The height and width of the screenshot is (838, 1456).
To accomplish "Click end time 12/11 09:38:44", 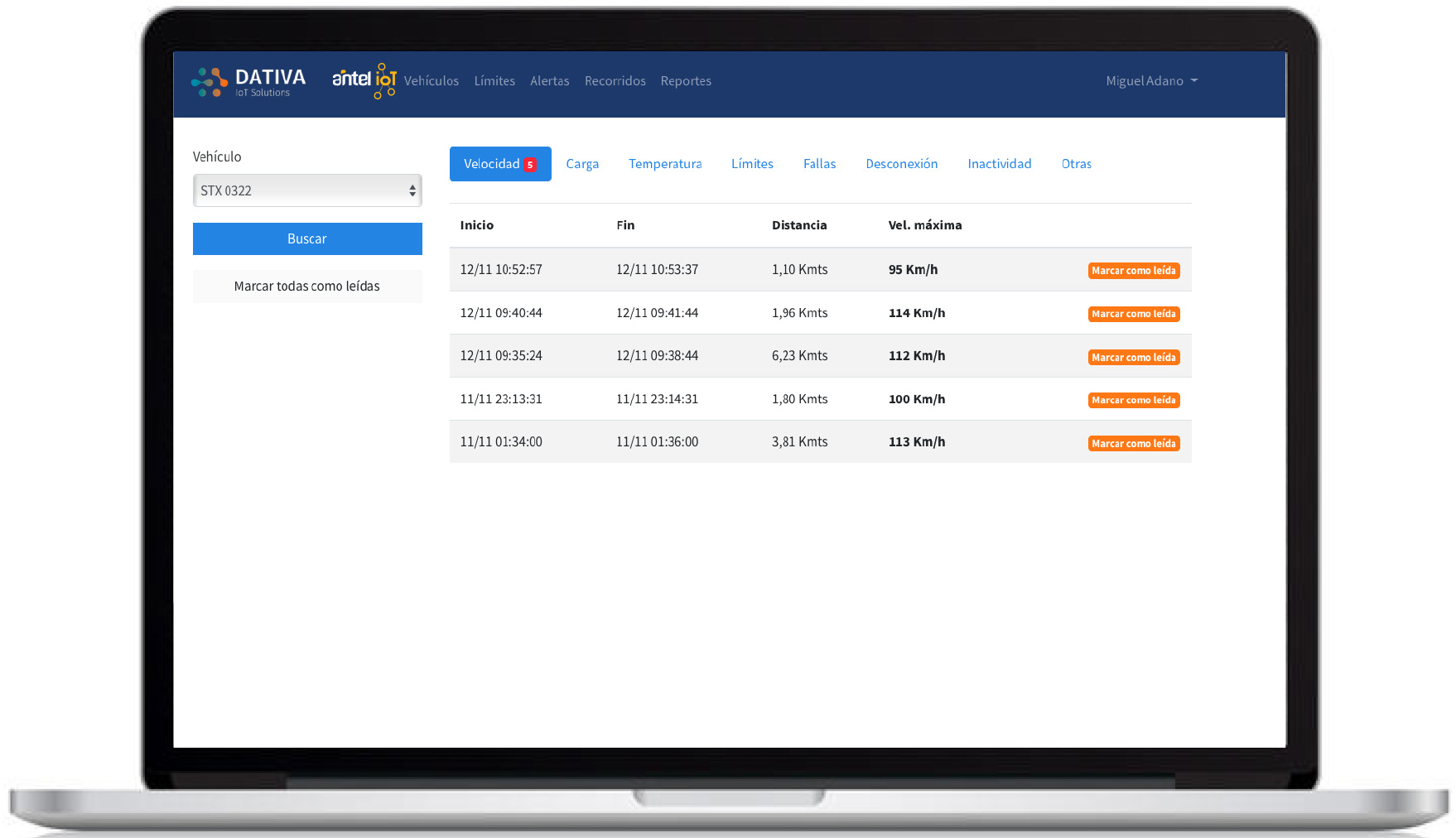I will click(x=658, y=356).
